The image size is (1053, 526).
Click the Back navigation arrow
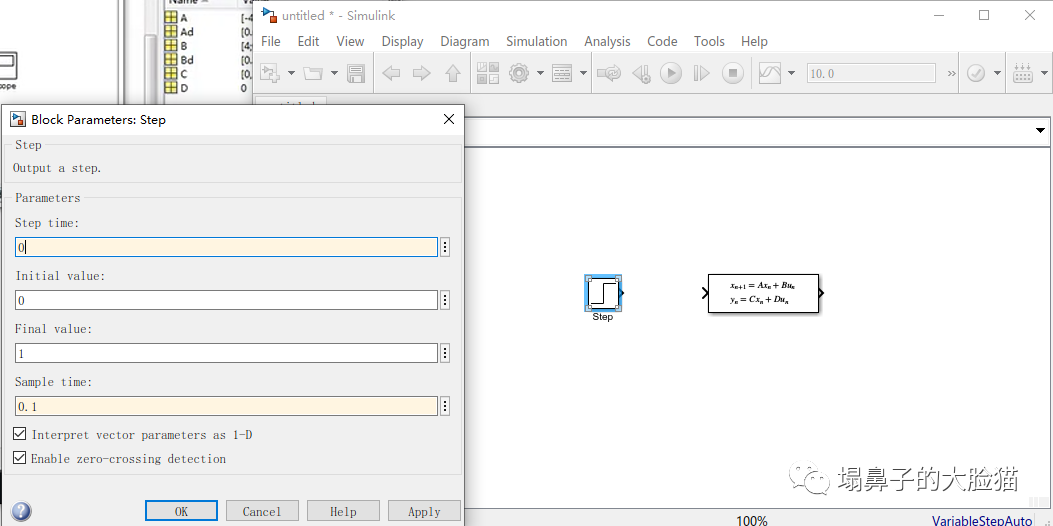point(391,73)
